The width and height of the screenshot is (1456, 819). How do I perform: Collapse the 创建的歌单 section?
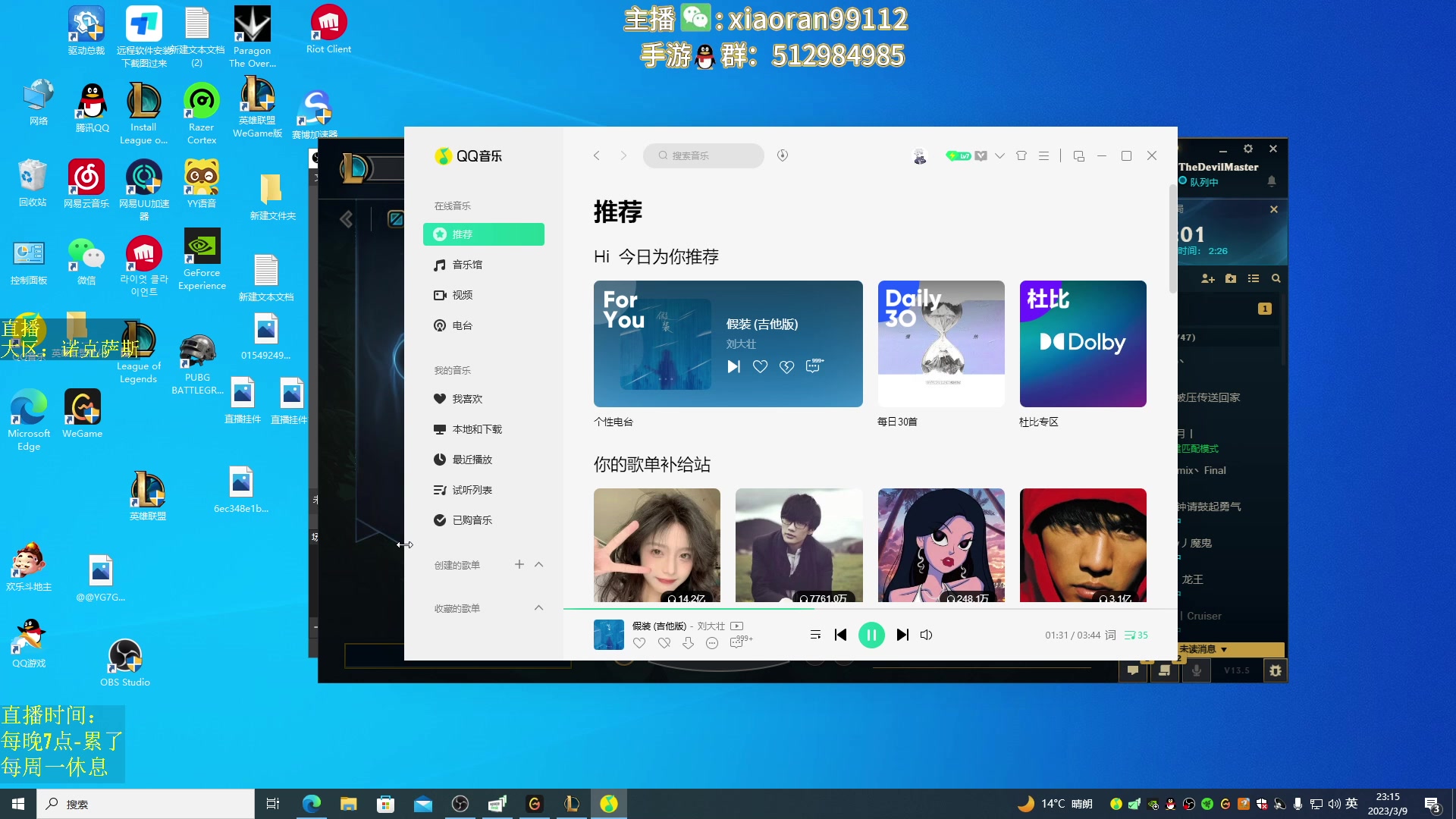tap(539, 564)
